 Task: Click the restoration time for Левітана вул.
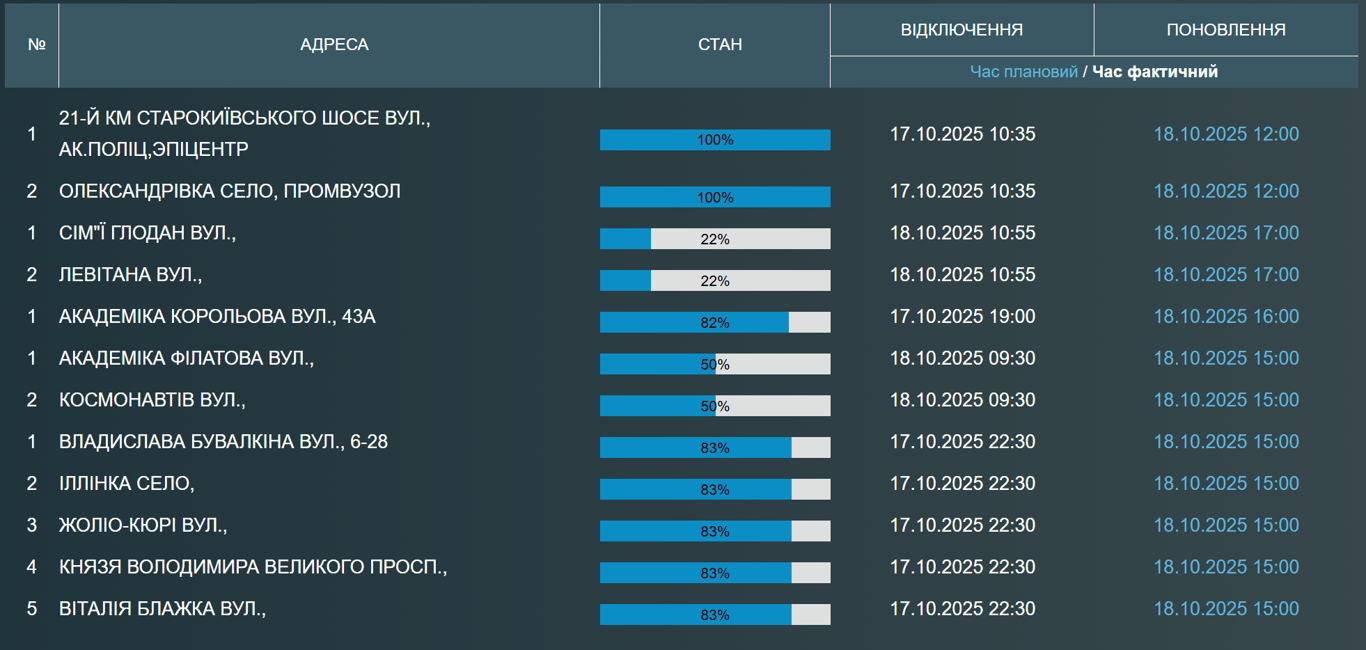pyautogui.click(x=1226, y=275)
